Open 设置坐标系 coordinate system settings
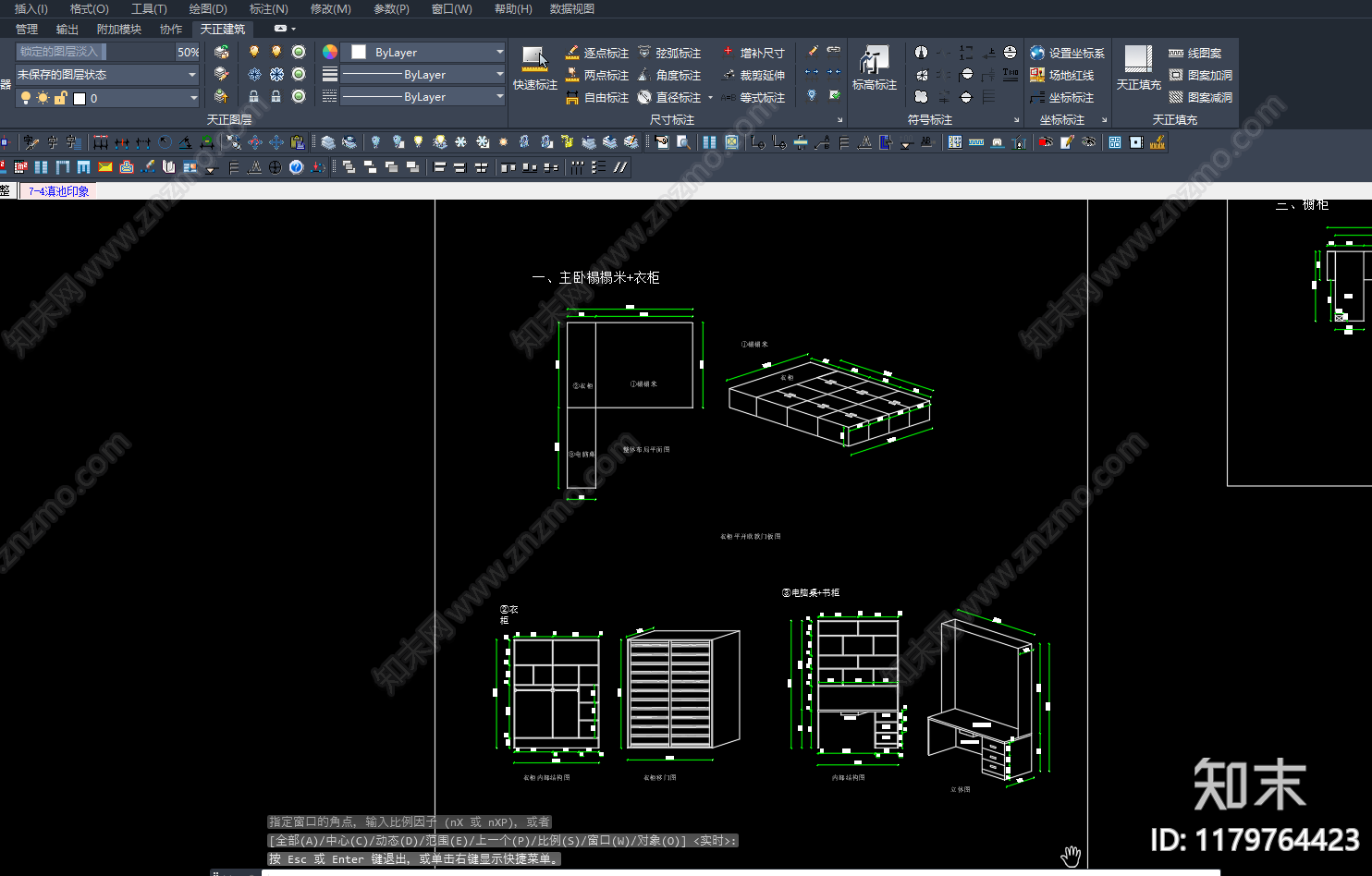The image size is (1372, 876). (x=1067, y=53)
